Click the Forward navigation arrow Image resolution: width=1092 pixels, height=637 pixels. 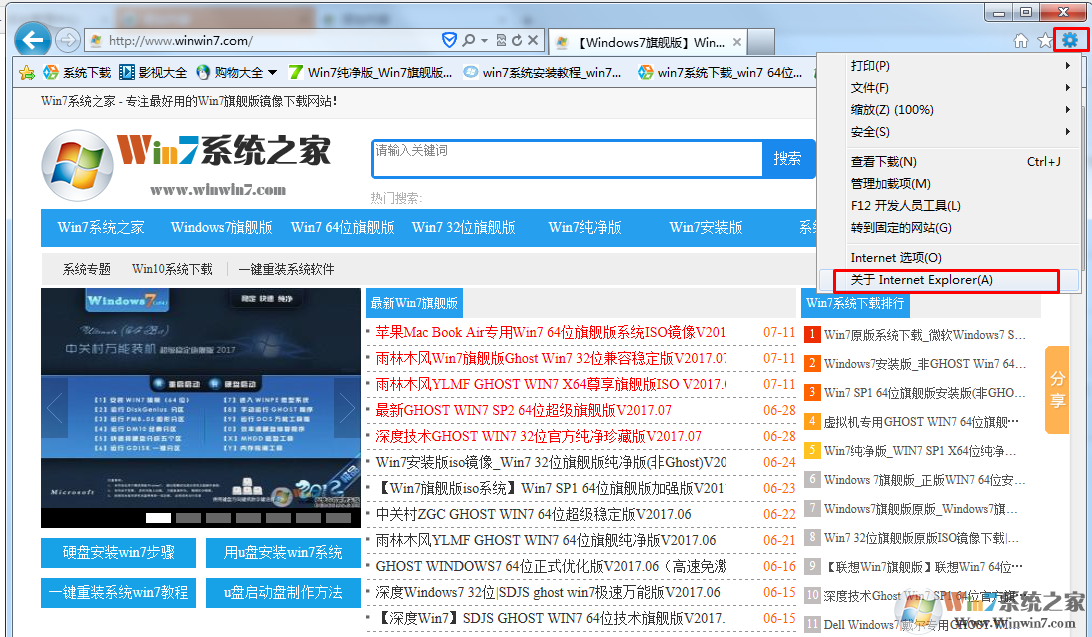coord(67,41)
